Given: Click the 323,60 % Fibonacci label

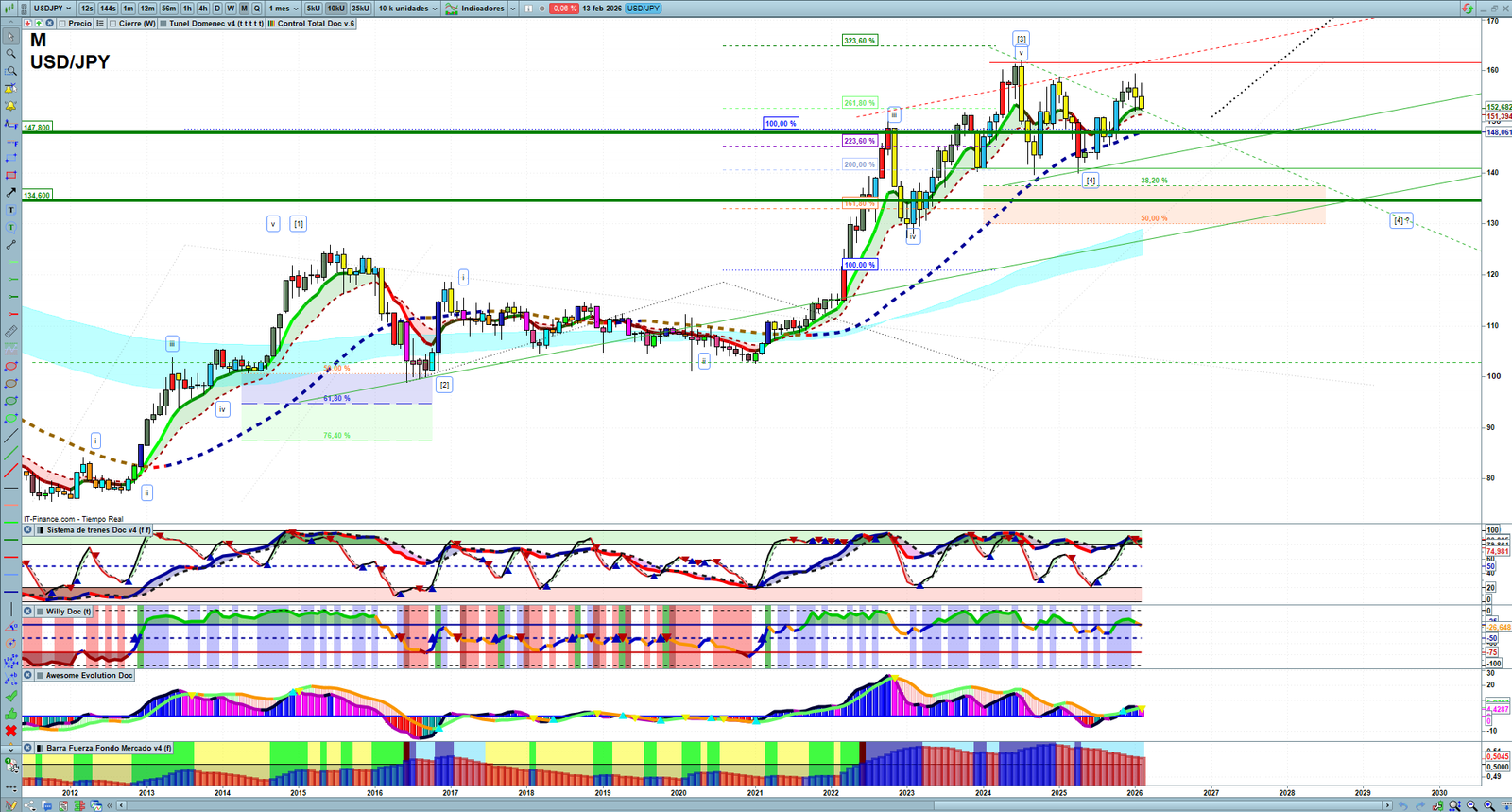Looking at the screenshot, I should (860, 41).
